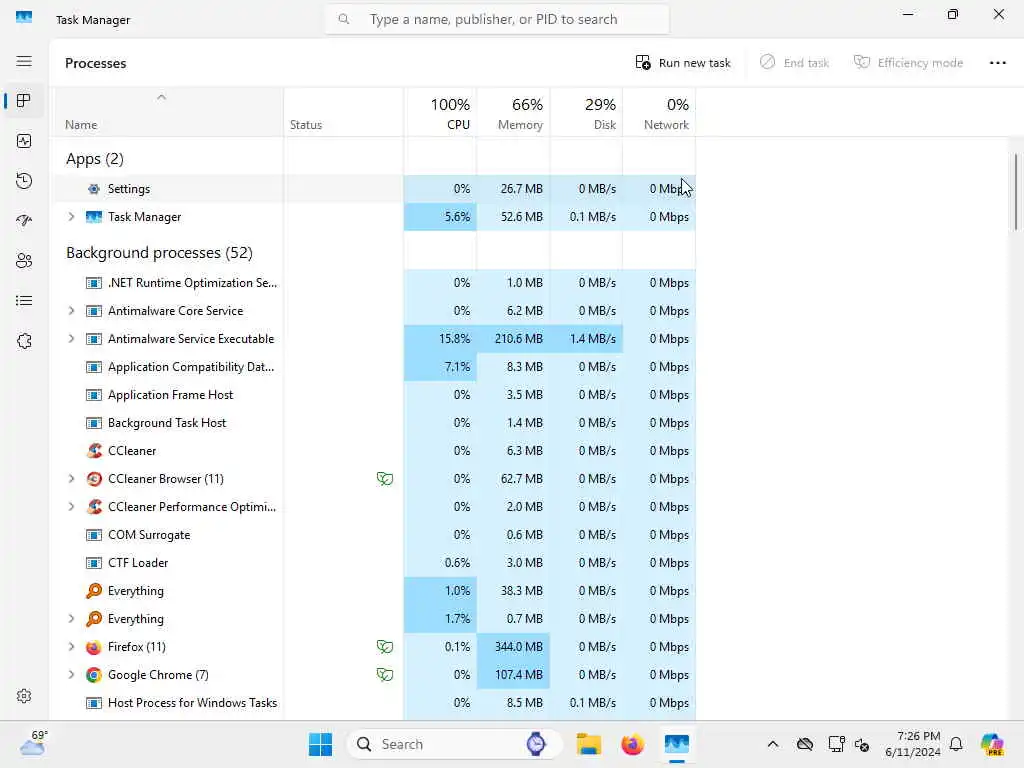1024x768 pixels.
Task: Open the App history sidebar icon
Action: tap(24, 181)
